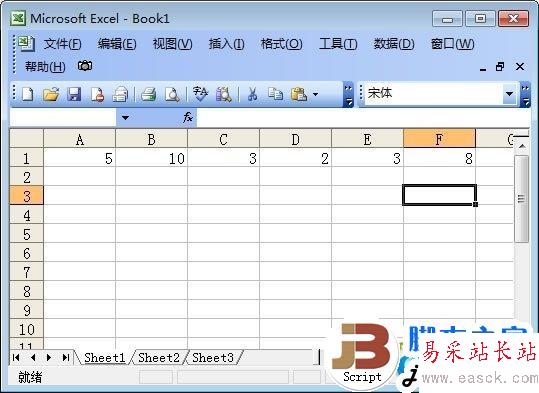
Task: Click the Name Box field
Action: point(63,118)
